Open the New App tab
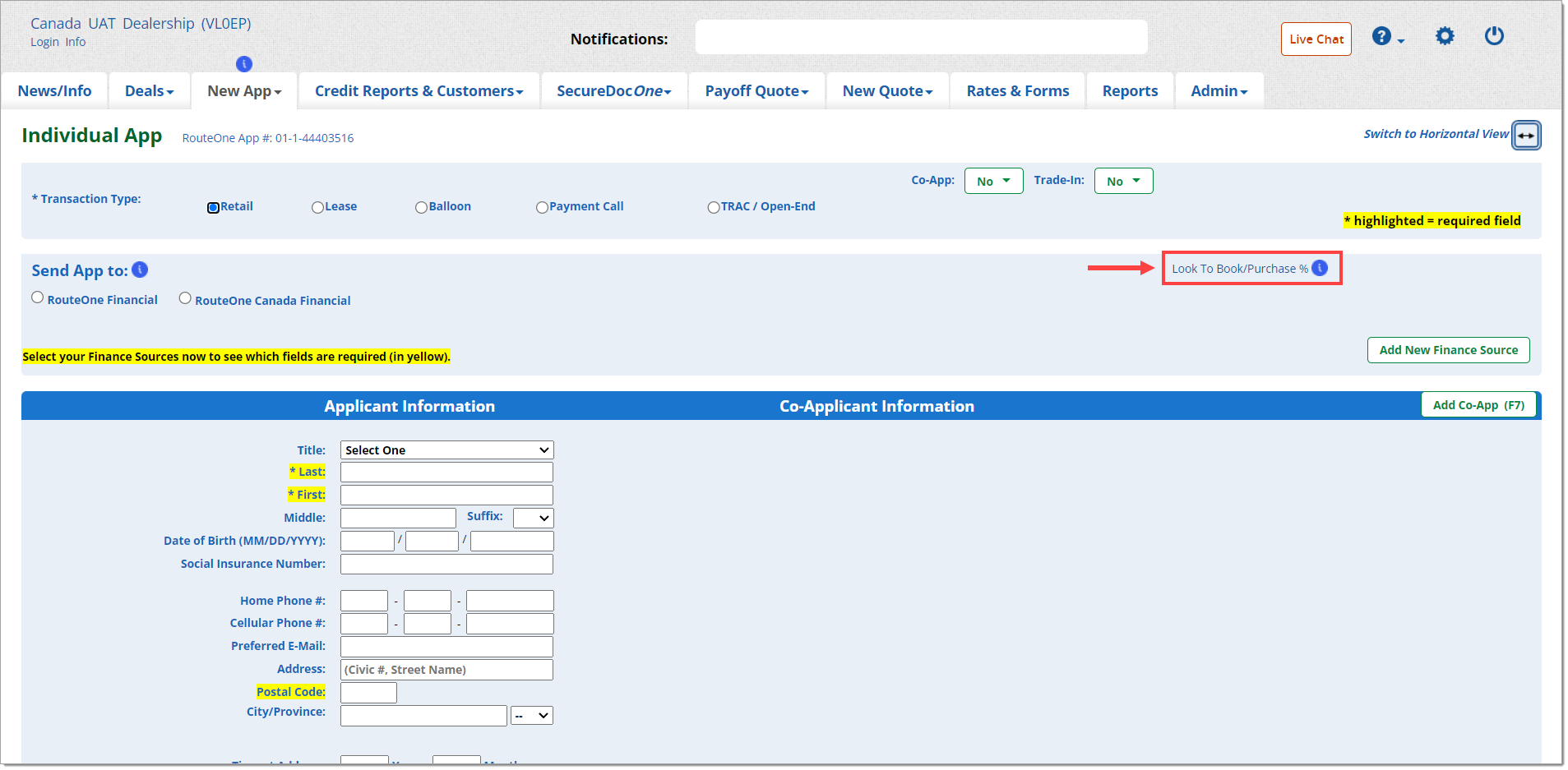Viewport: 1568px width, 770px height. click(x=244, y=91)
